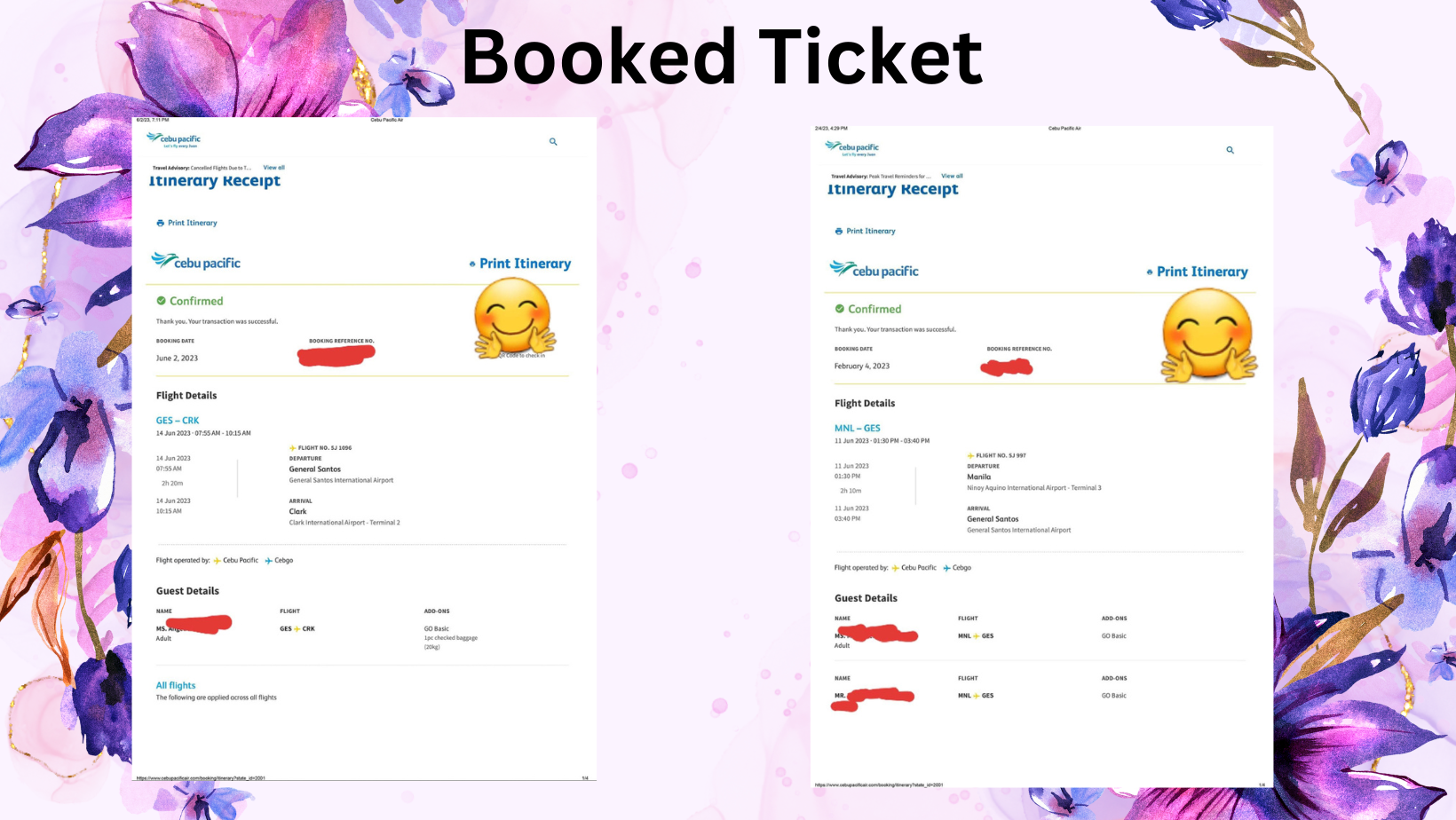The image size is (1456, 820).
Task: Click the small Print Itinerary link on the June 2 receipt
Action: point(191,223)
